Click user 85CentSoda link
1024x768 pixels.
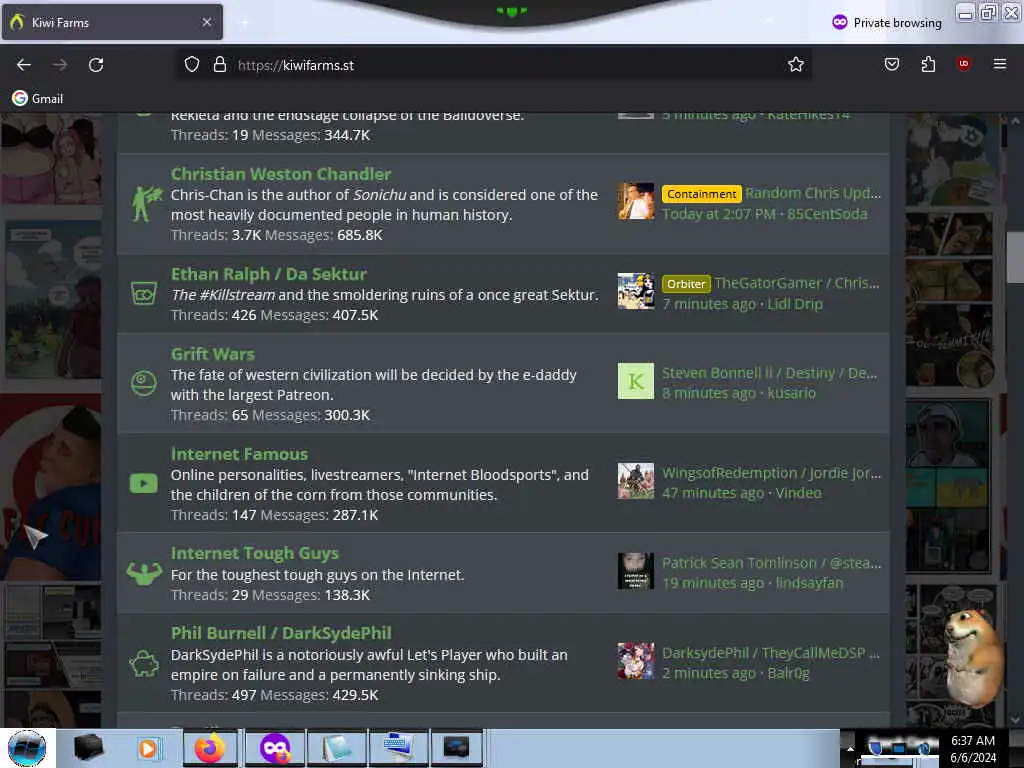pos(827,214)
